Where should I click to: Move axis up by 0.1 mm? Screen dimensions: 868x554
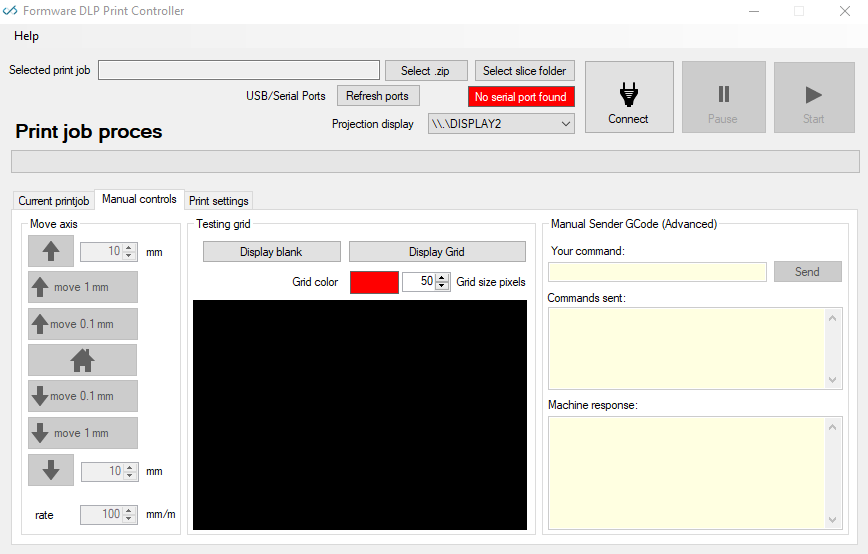coord(82,324)
